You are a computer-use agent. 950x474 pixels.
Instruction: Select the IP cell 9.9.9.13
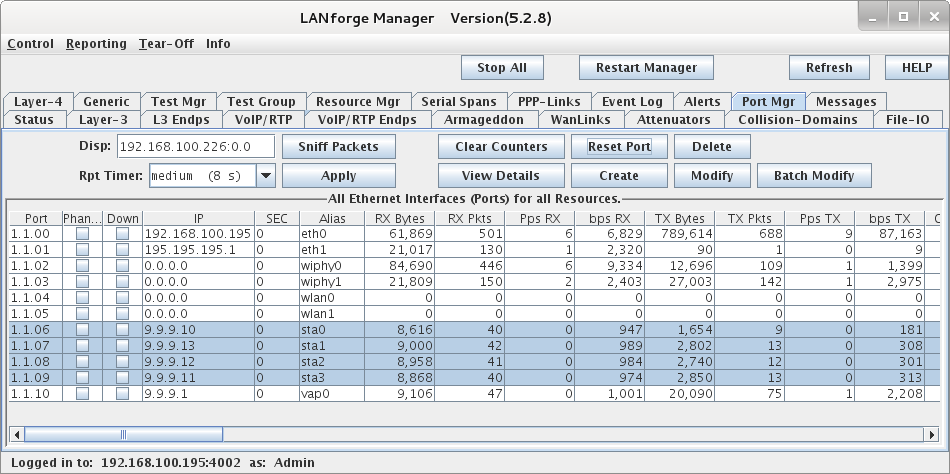click(x=198, y=346)
